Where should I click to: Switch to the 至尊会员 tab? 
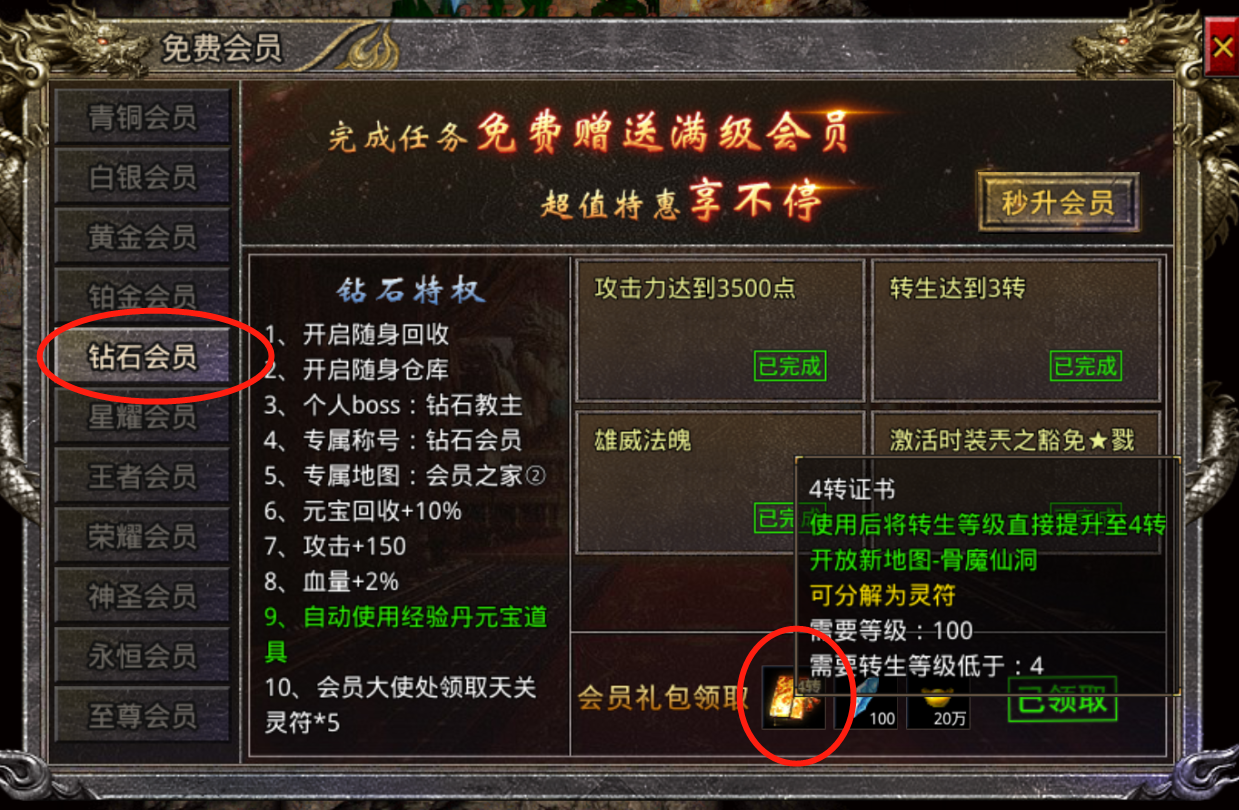pyautogui.click(x=142, y=716)
